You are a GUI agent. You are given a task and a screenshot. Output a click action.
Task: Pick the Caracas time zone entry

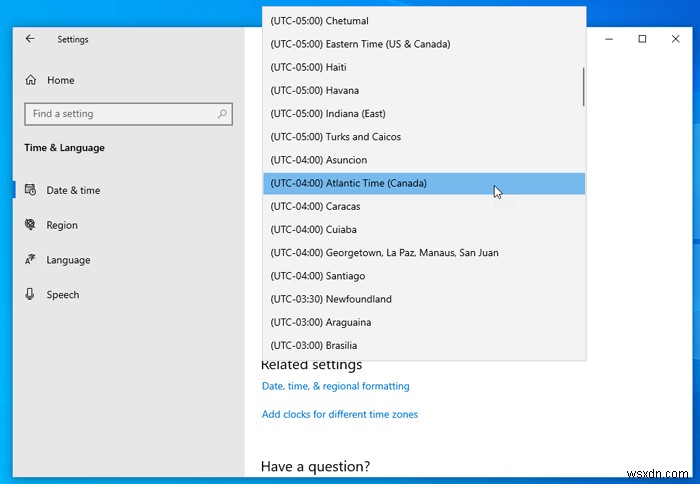(315, 206)
